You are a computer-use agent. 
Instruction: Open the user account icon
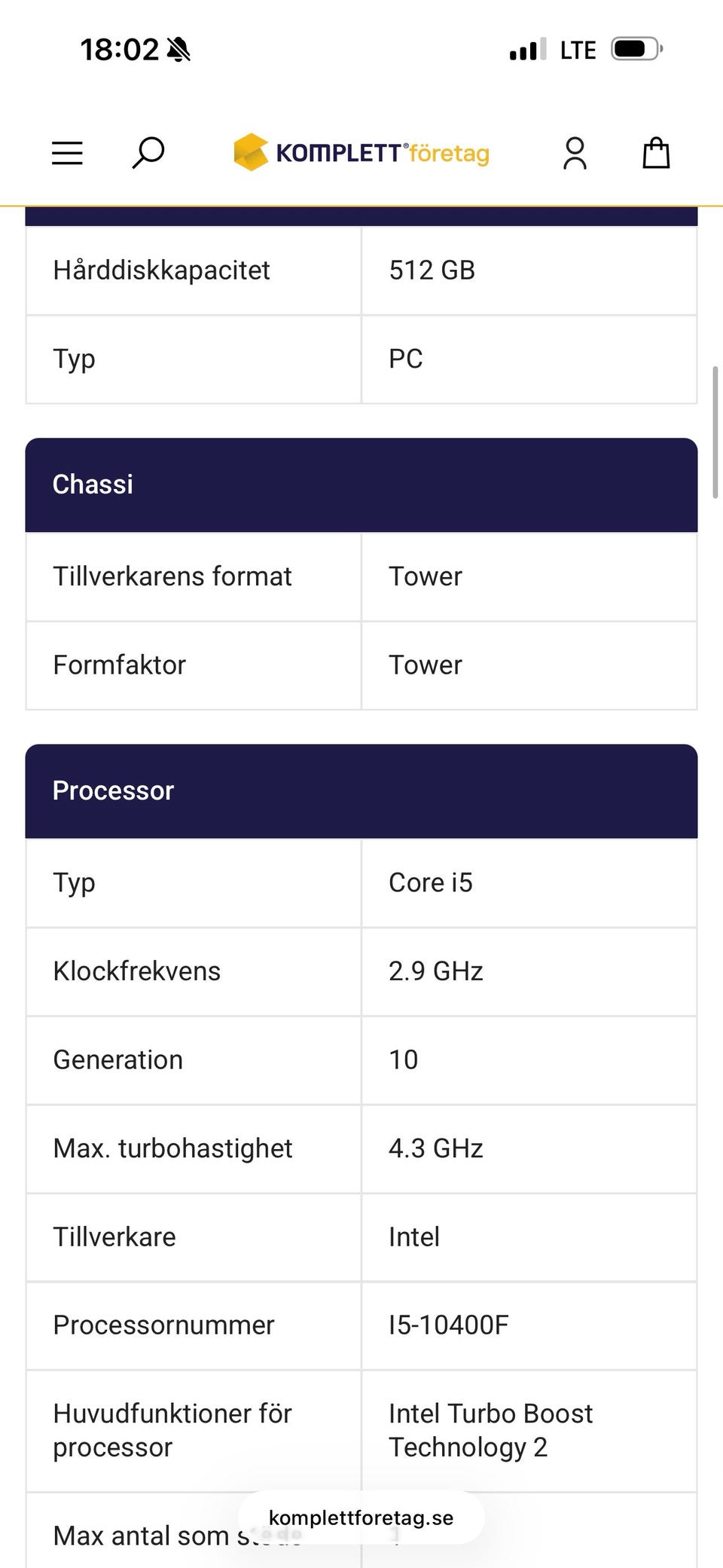tap(575, 153)
